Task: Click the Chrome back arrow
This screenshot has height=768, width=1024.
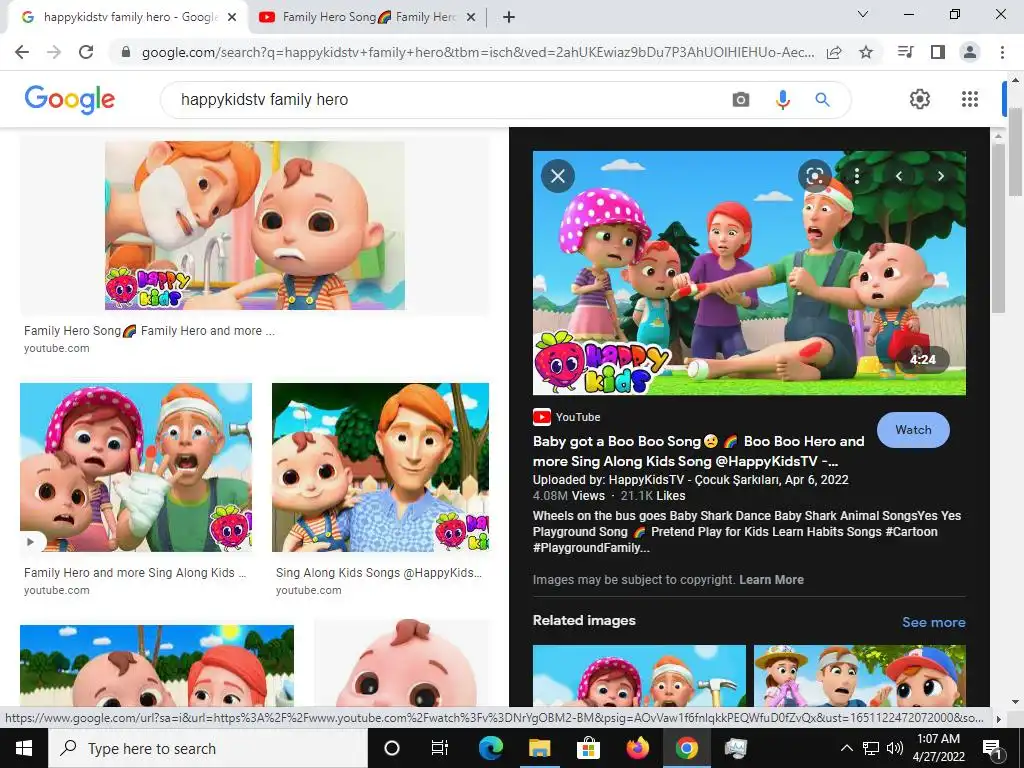Action: click(x=22, y=52)
